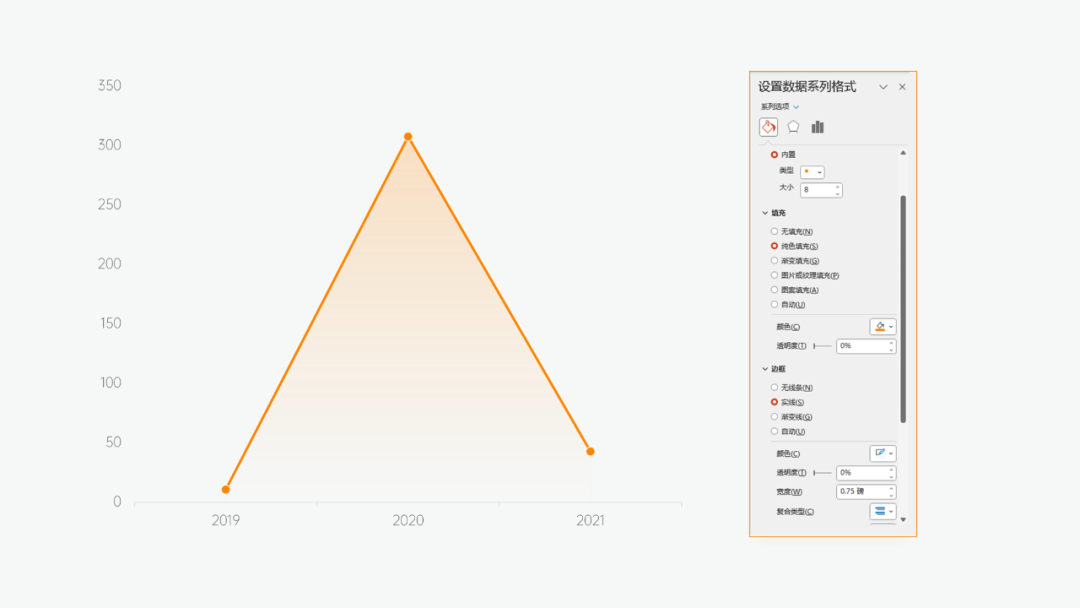Select the 无填充 (no fill) radio button
The width and height of the screenshot is (1080, 608).
pos(774,232)
